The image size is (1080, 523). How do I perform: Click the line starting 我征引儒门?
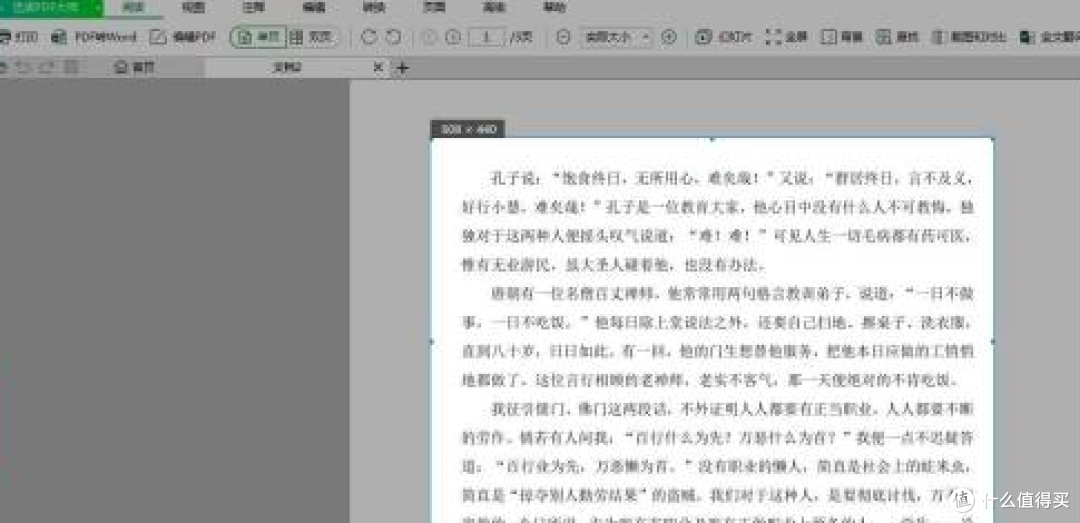click(x=731, y=409)
